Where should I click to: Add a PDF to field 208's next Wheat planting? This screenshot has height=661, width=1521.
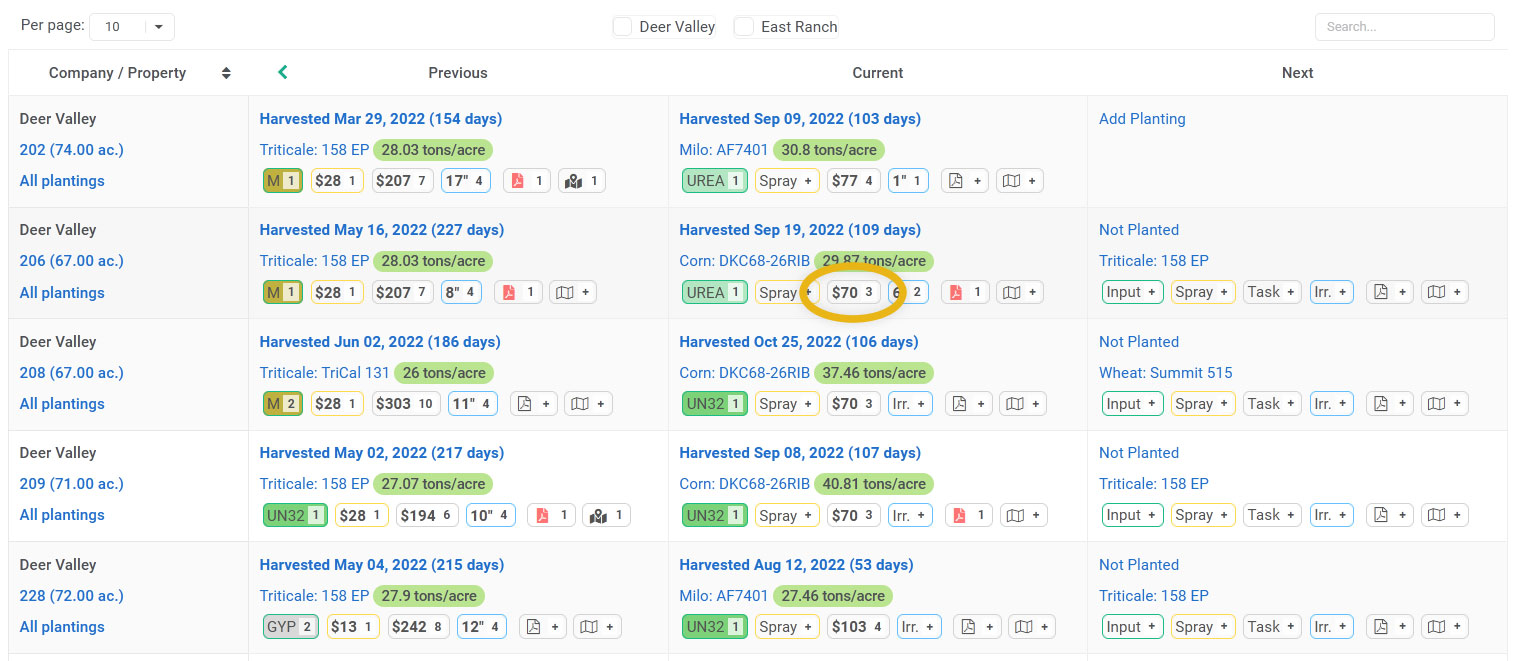(1389, 404)
